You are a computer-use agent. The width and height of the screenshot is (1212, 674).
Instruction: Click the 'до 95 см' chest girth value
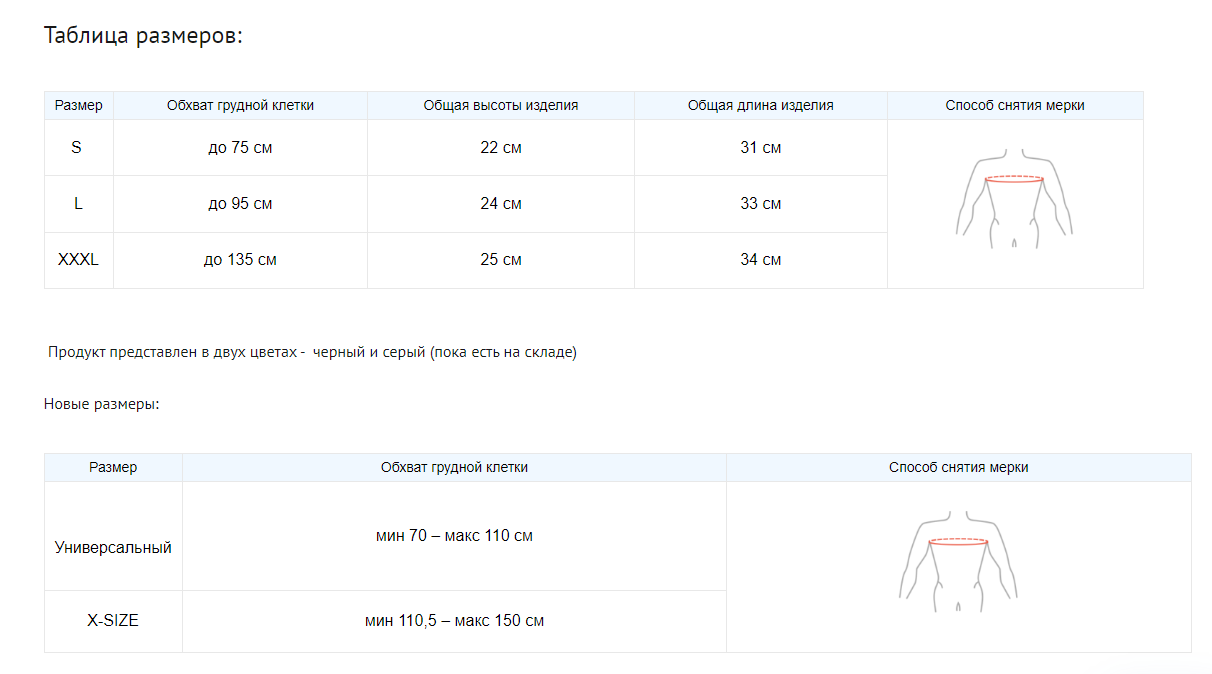pos(240,204)
